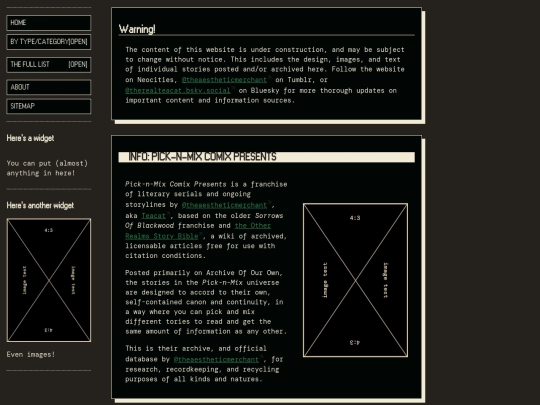540x405 pixels.
Task: Click the 'Even images!' caption
Action: tap(31, 354)
